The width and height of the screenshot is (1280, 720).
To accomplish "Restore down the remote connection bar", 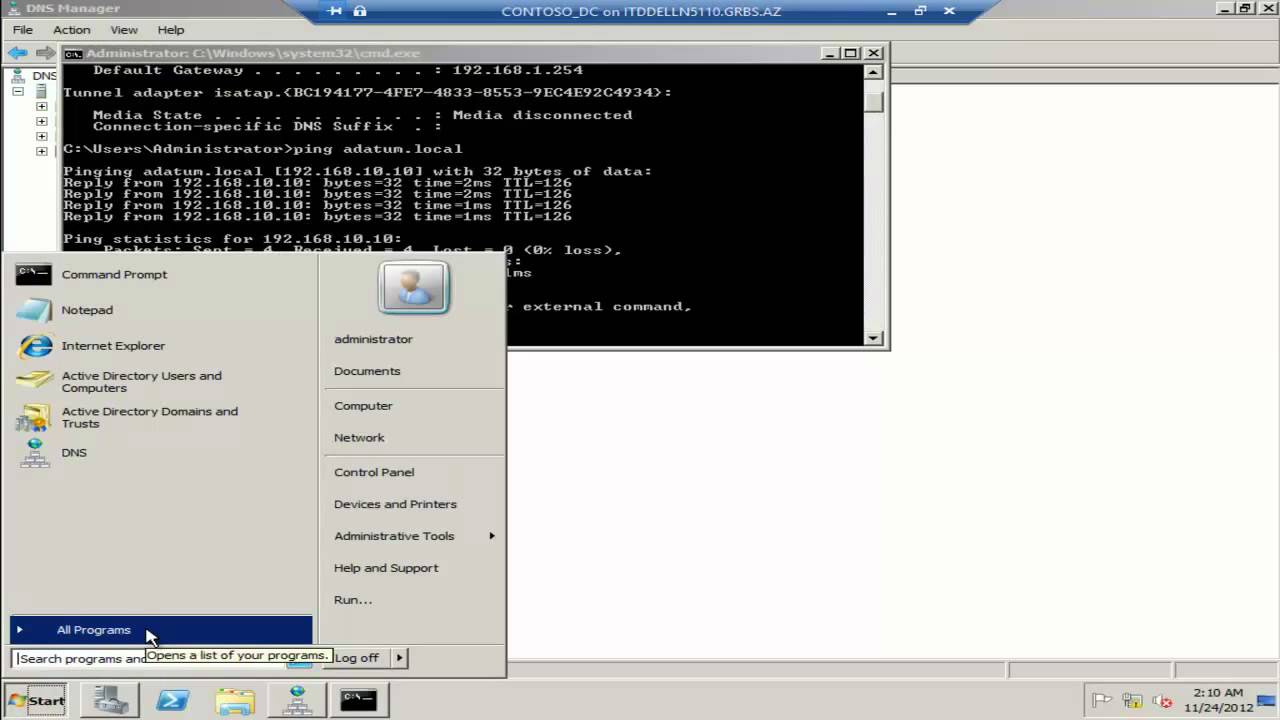I will click(920, 11).
